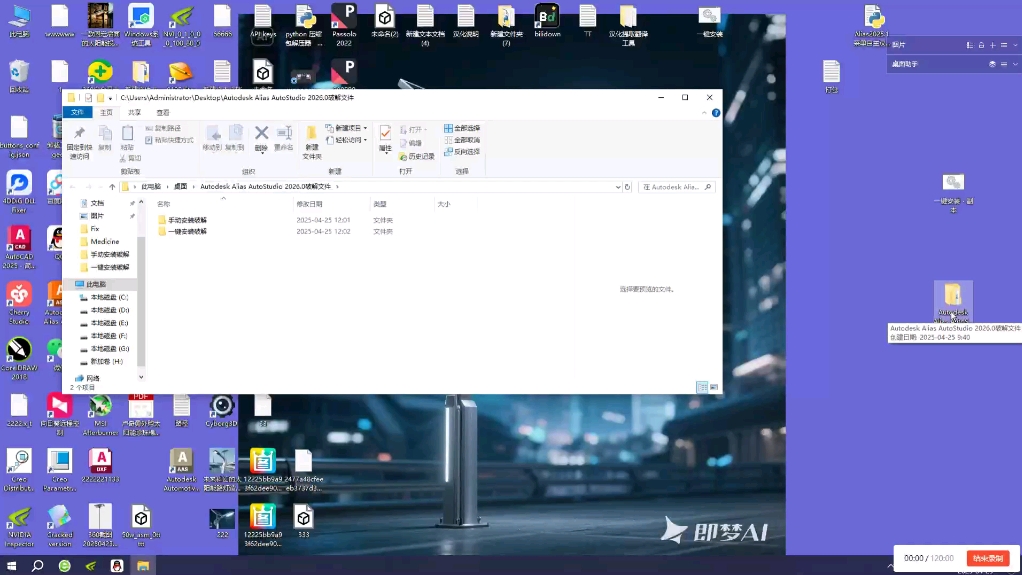Image resolution: width=1022 pixels, height=575 pixels.
Task: Select 本地磁盘 (G:) in the navigation pane
Action: 110,349
